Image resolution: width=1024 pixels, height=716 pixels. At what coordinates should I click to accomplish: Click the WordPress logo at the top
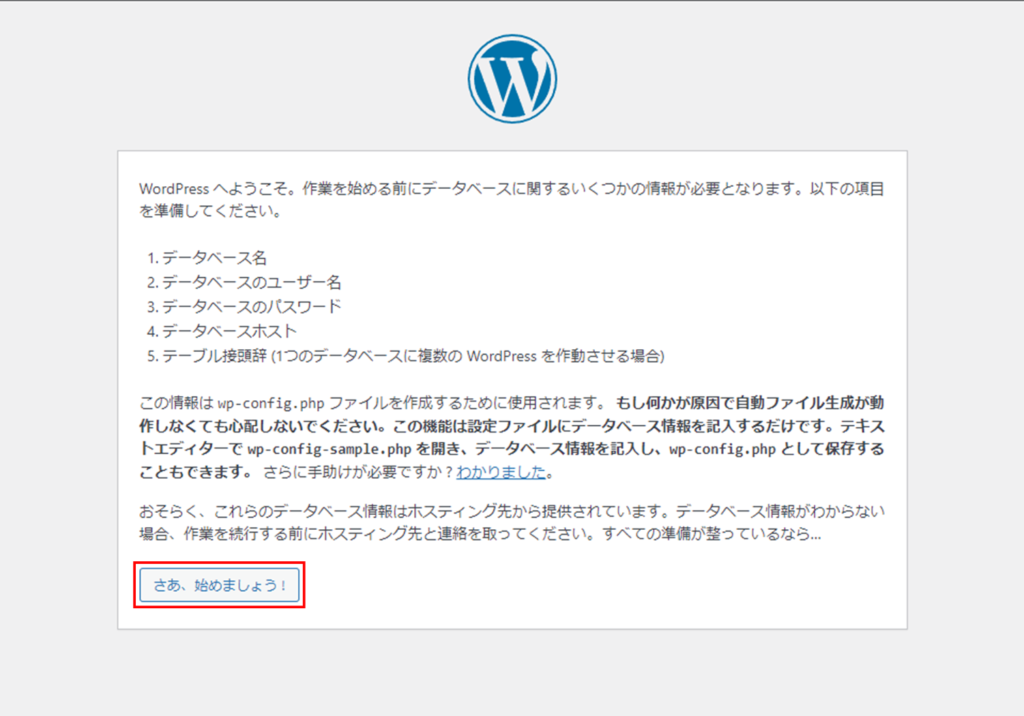point(512,79)
